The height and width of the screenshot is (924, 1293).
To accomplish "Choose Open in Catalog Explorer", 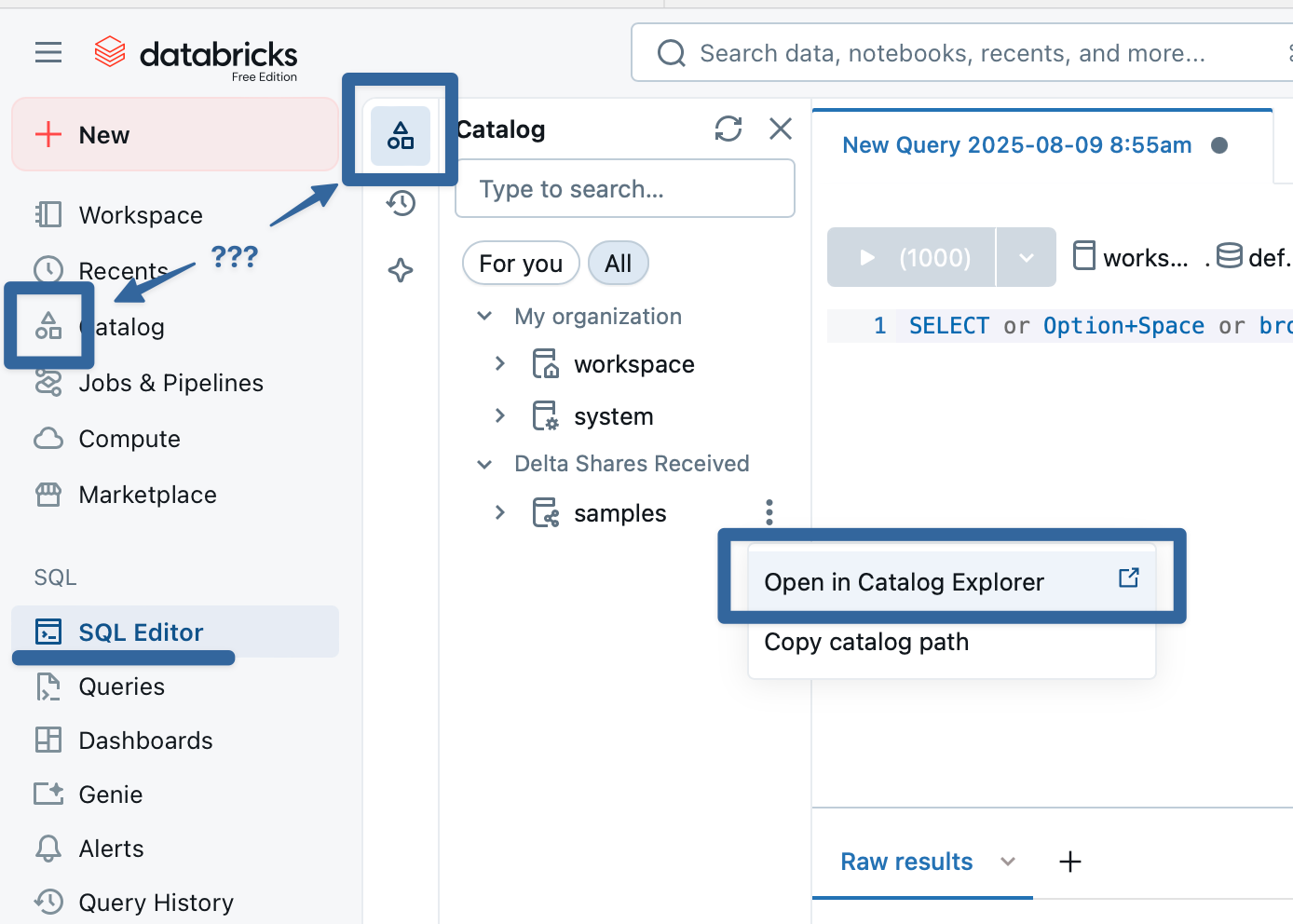I will (951, 581).
